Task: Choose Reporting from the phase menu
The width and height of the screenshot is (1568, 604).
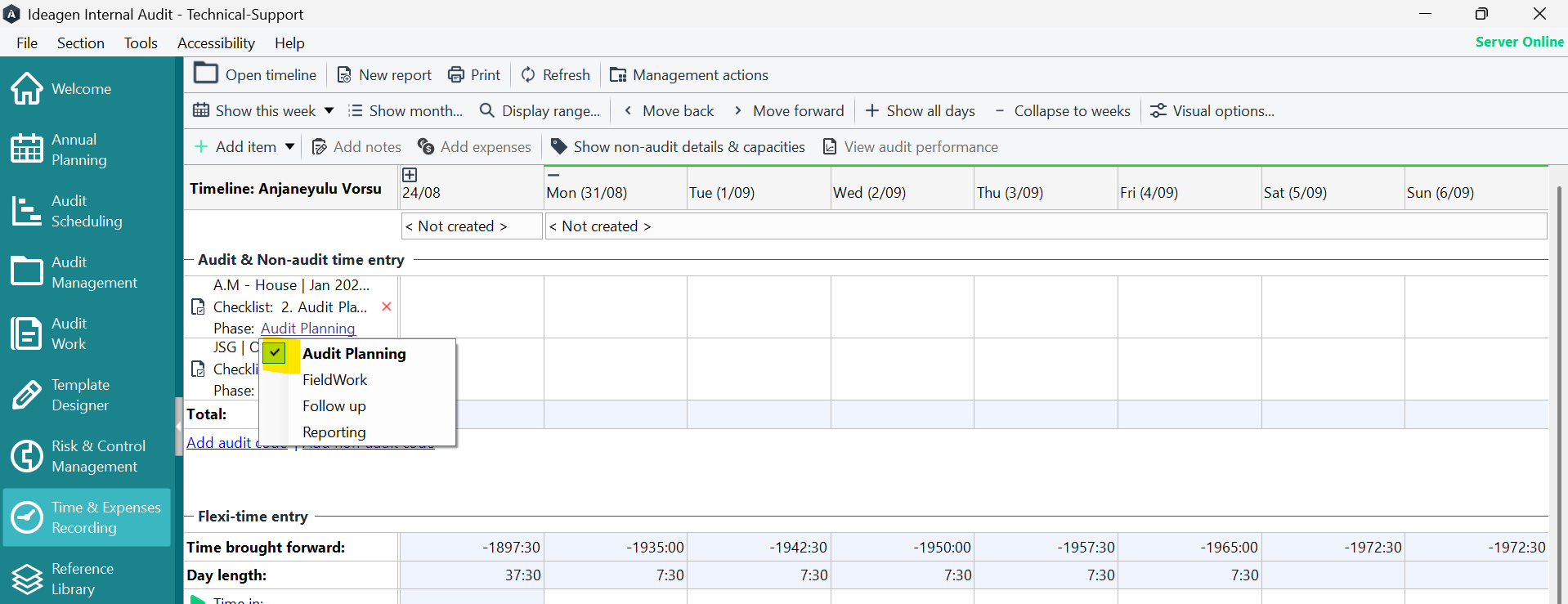Action: (x=357, y=432)
